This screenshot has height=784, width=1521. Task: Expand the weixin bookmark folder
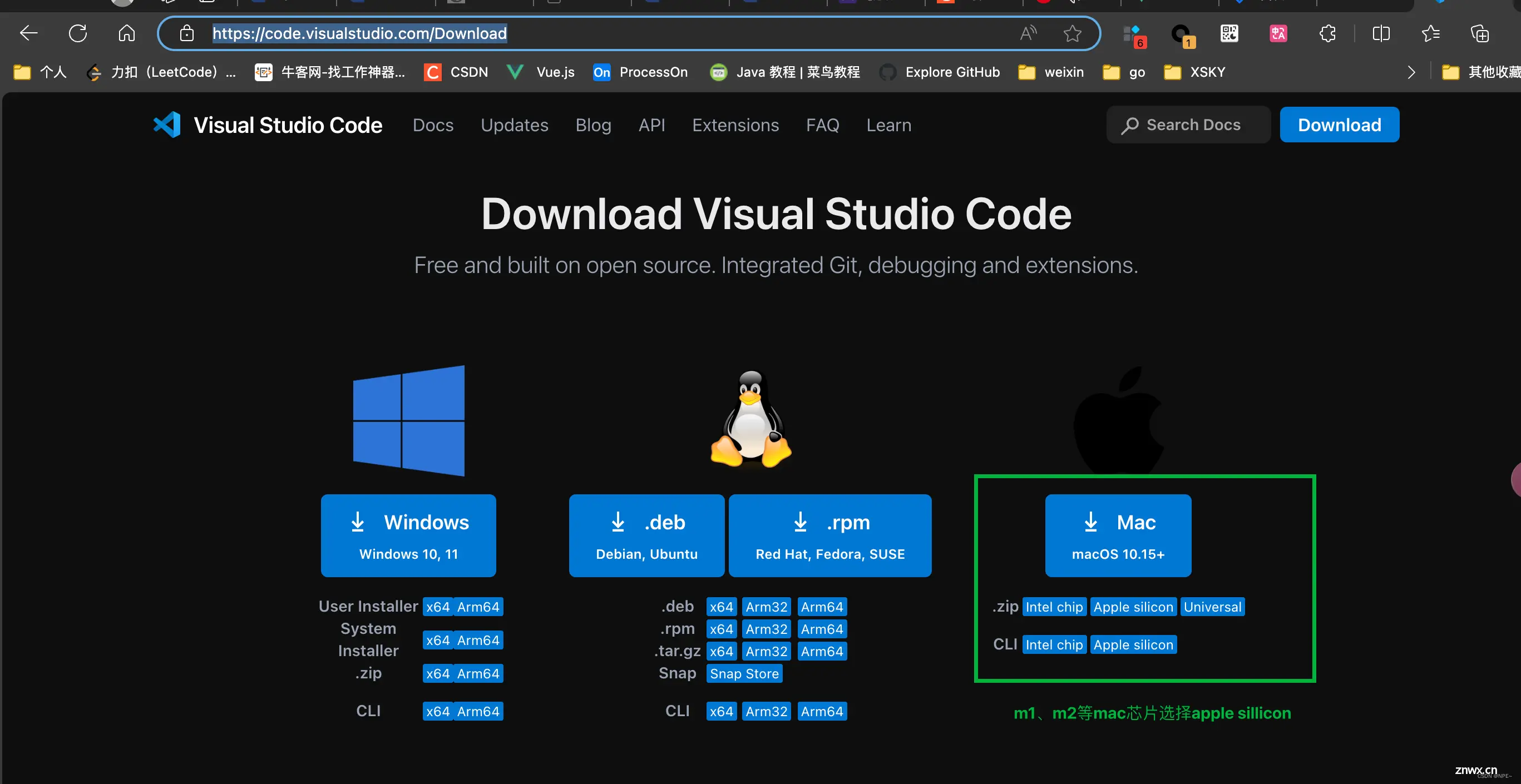[x=1051, y=72]
